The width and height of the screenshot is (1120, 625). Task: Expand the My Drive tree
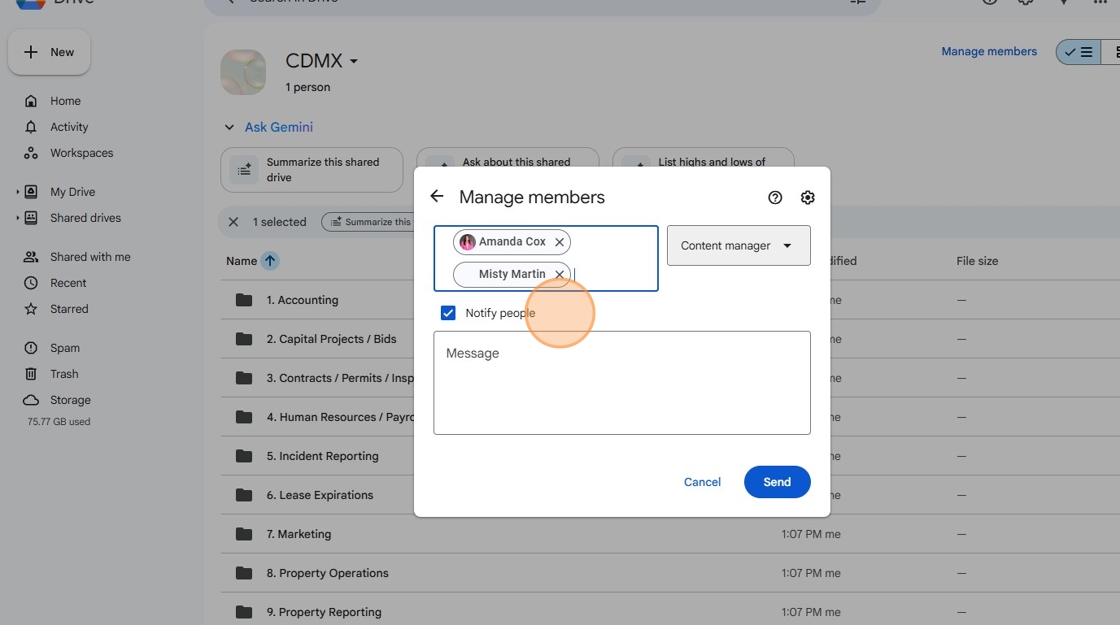coord(18,192)
